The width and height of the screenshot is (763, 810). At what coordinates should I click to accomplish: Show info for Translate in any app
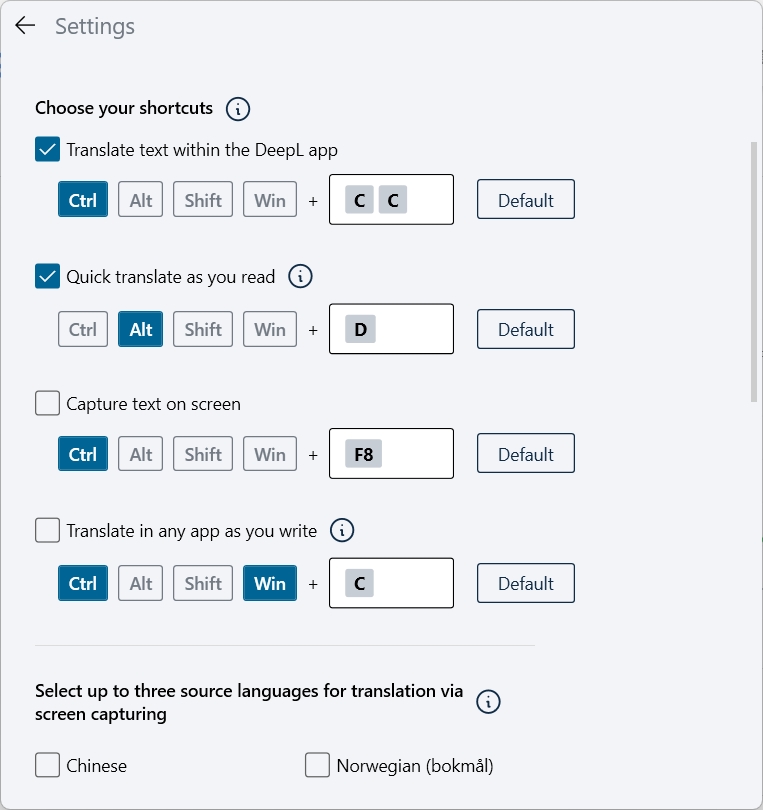[x=342, y=531]
